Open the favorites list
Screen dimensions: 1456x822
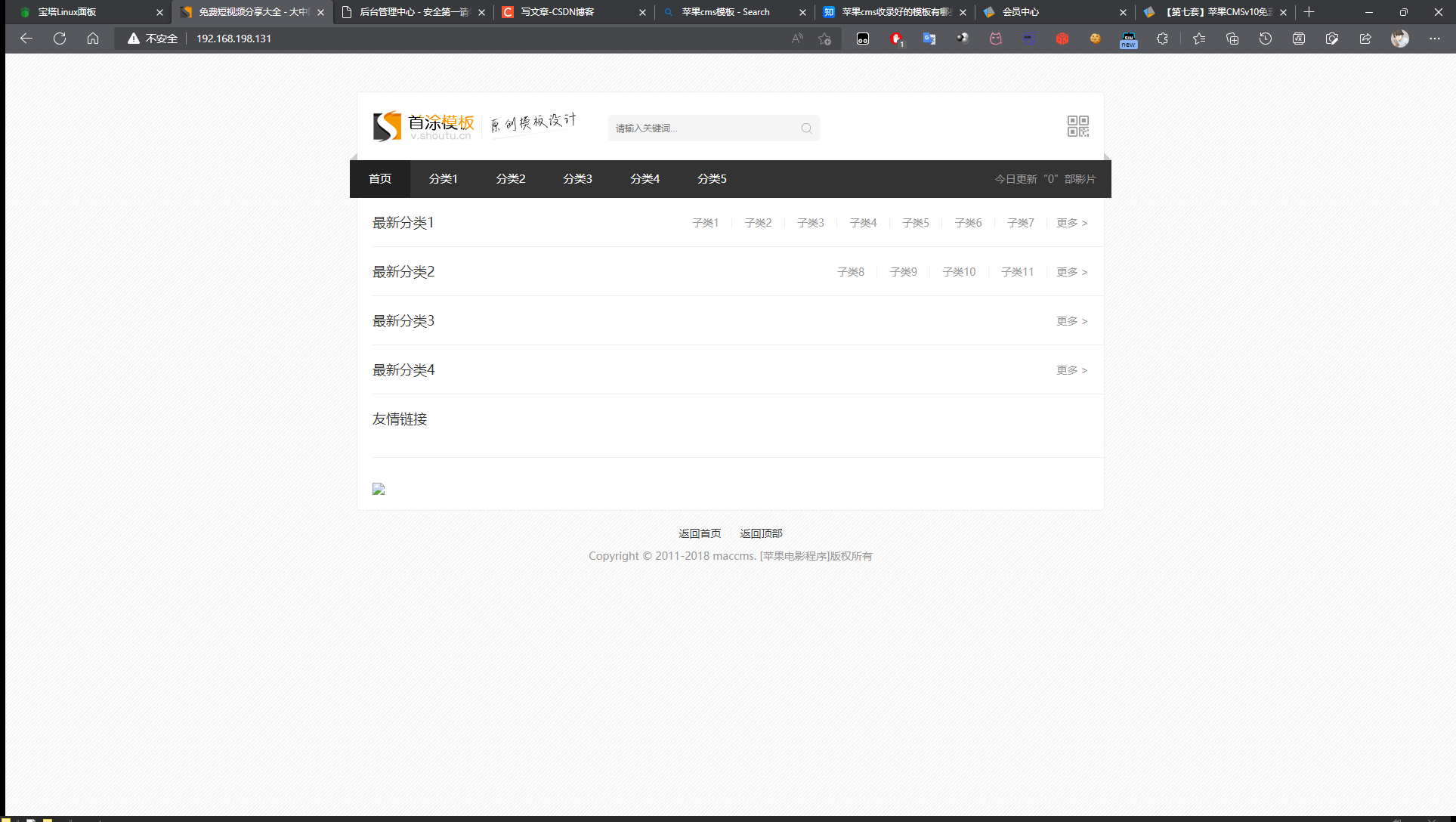pos(1199,39)
